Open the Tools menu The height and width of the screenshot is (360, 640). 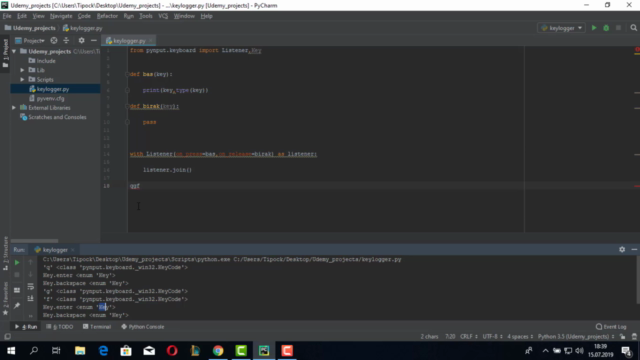(x=146, y=16)
